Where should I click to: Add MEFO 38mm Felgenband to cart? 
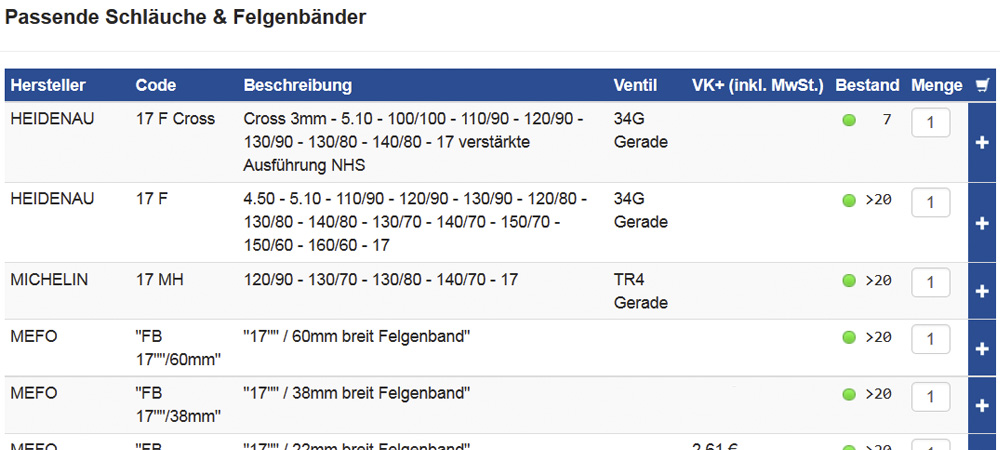[x=983, y=405]
